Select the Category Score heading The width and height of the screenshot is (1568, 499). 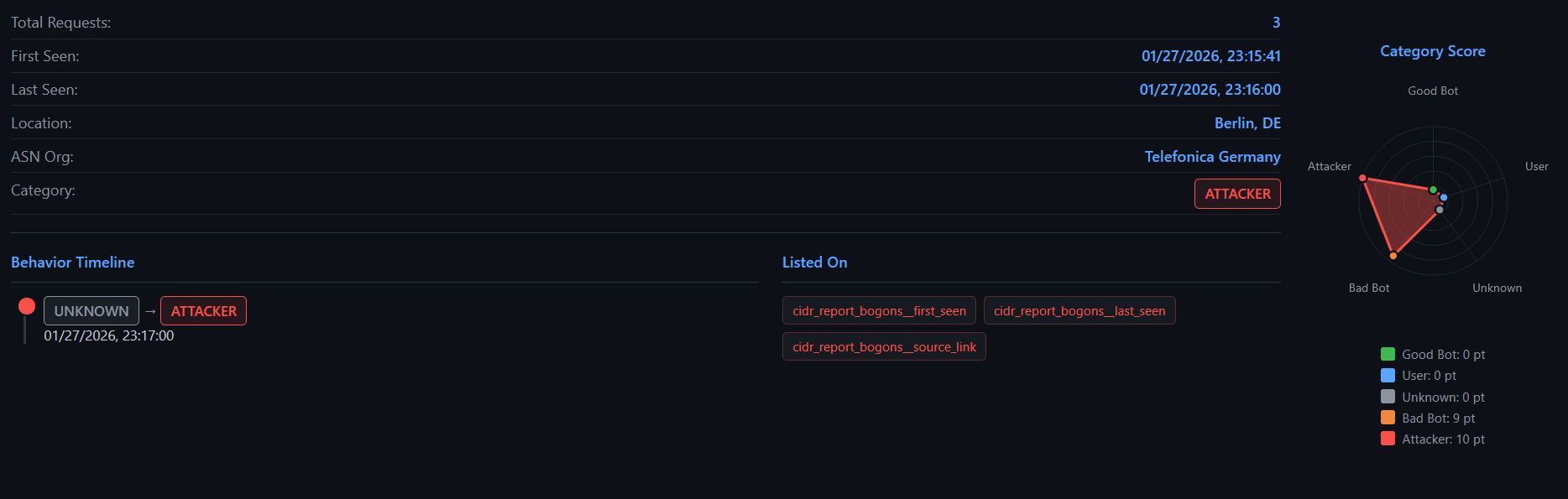point(1432,51)
